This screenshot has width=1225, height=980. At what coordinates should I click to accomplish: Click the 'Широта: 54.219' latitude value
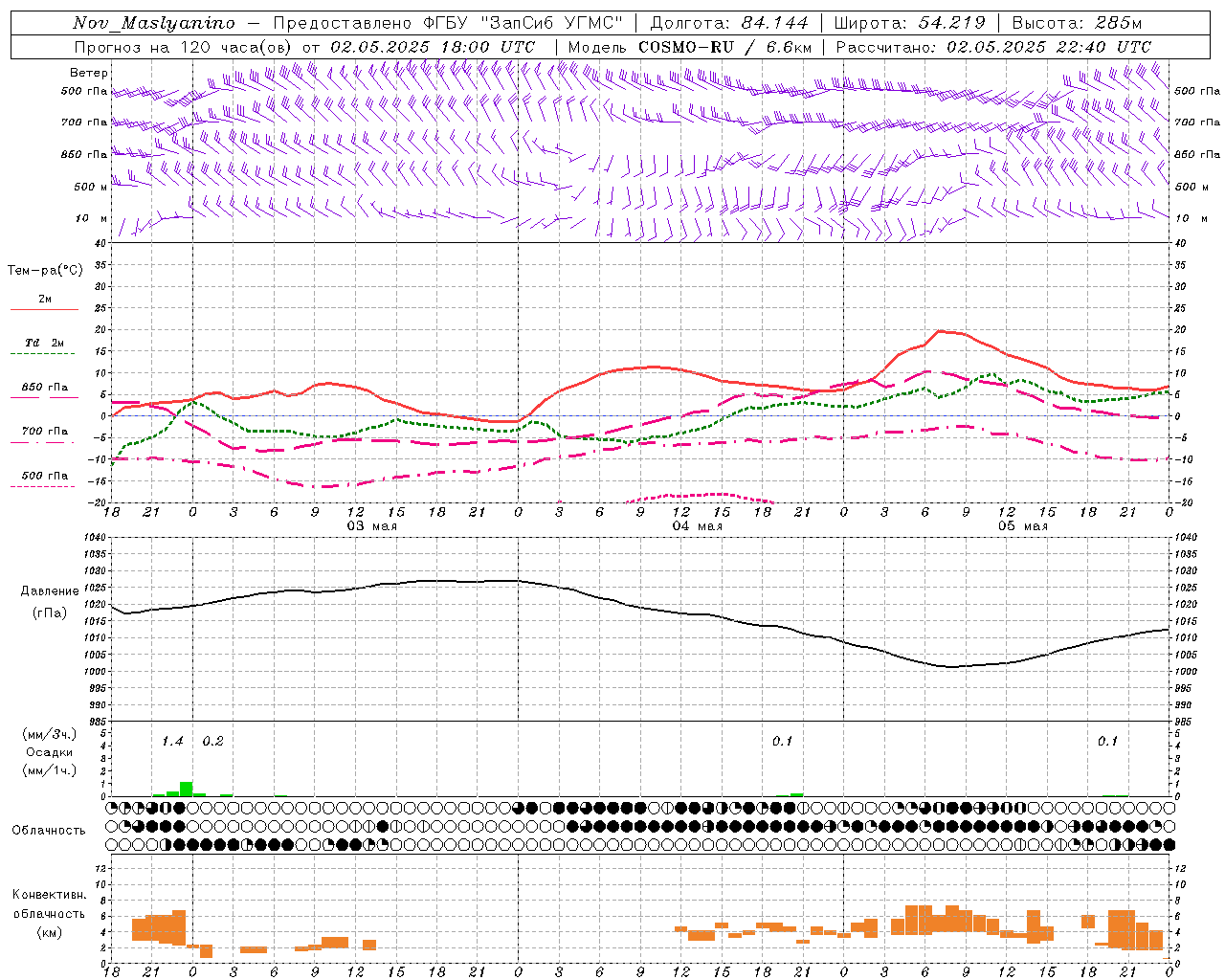point(909,23)
